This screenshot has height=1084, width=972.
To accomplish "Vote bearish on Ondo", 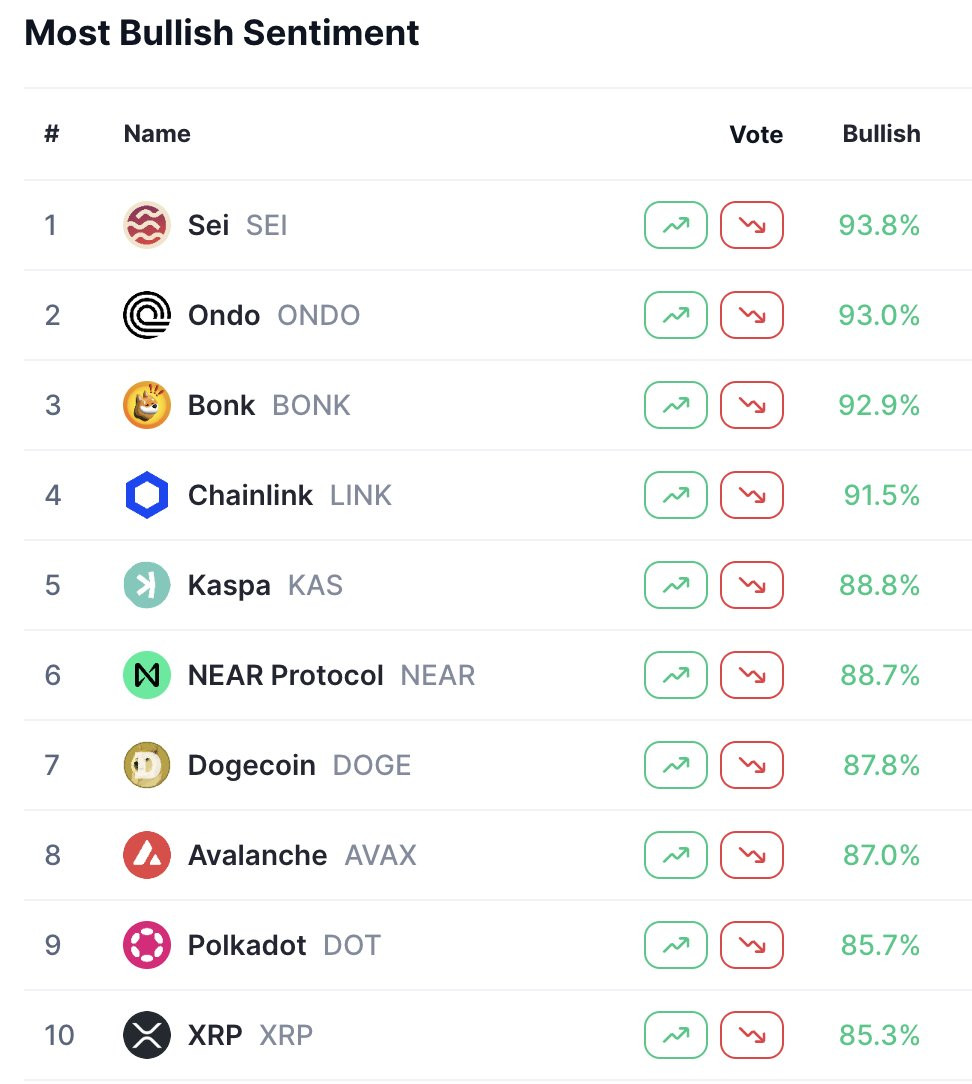I will point(752,315).
